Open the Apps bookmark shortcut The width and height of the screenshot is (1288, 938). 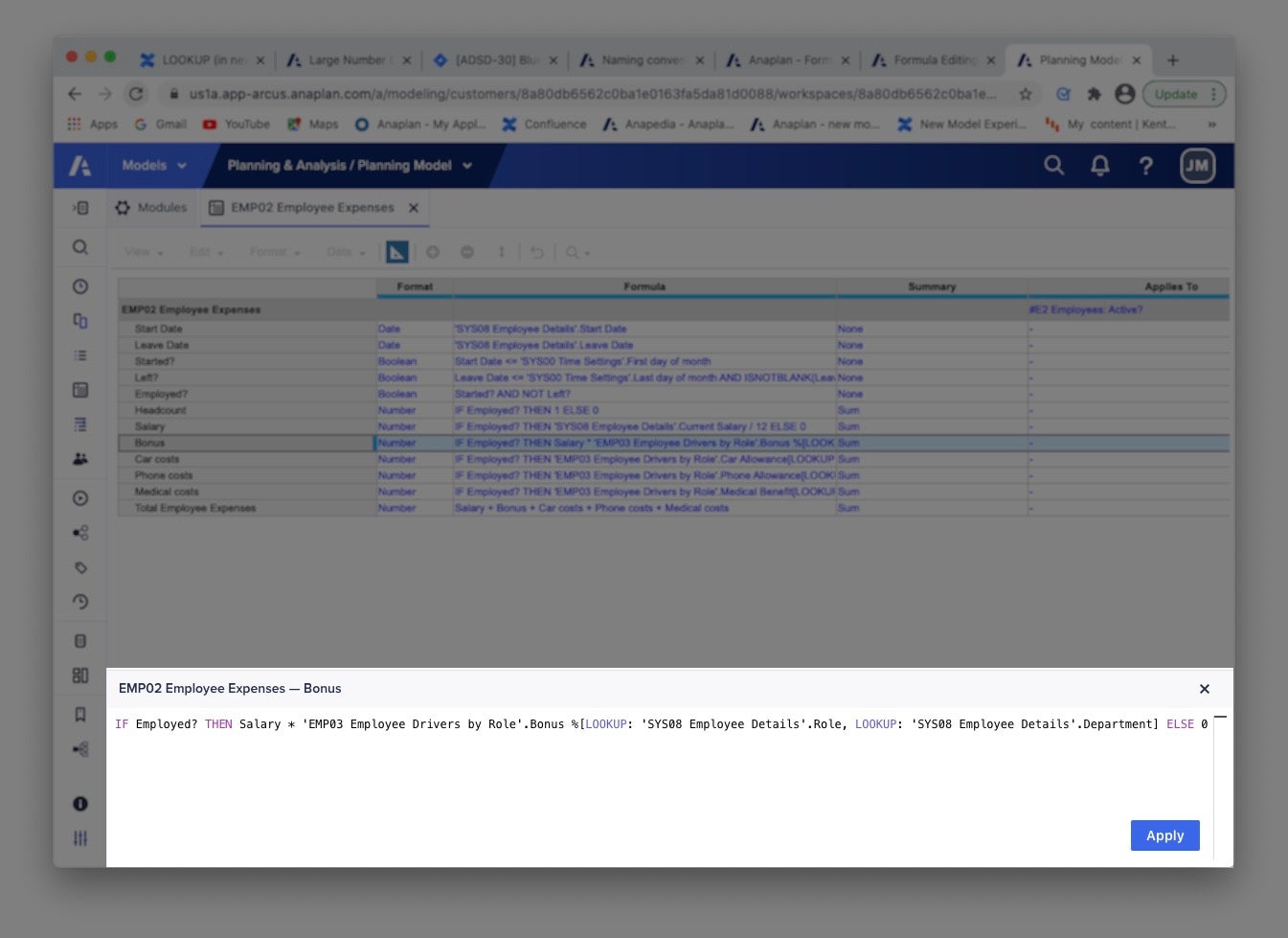tap(92, 125)
